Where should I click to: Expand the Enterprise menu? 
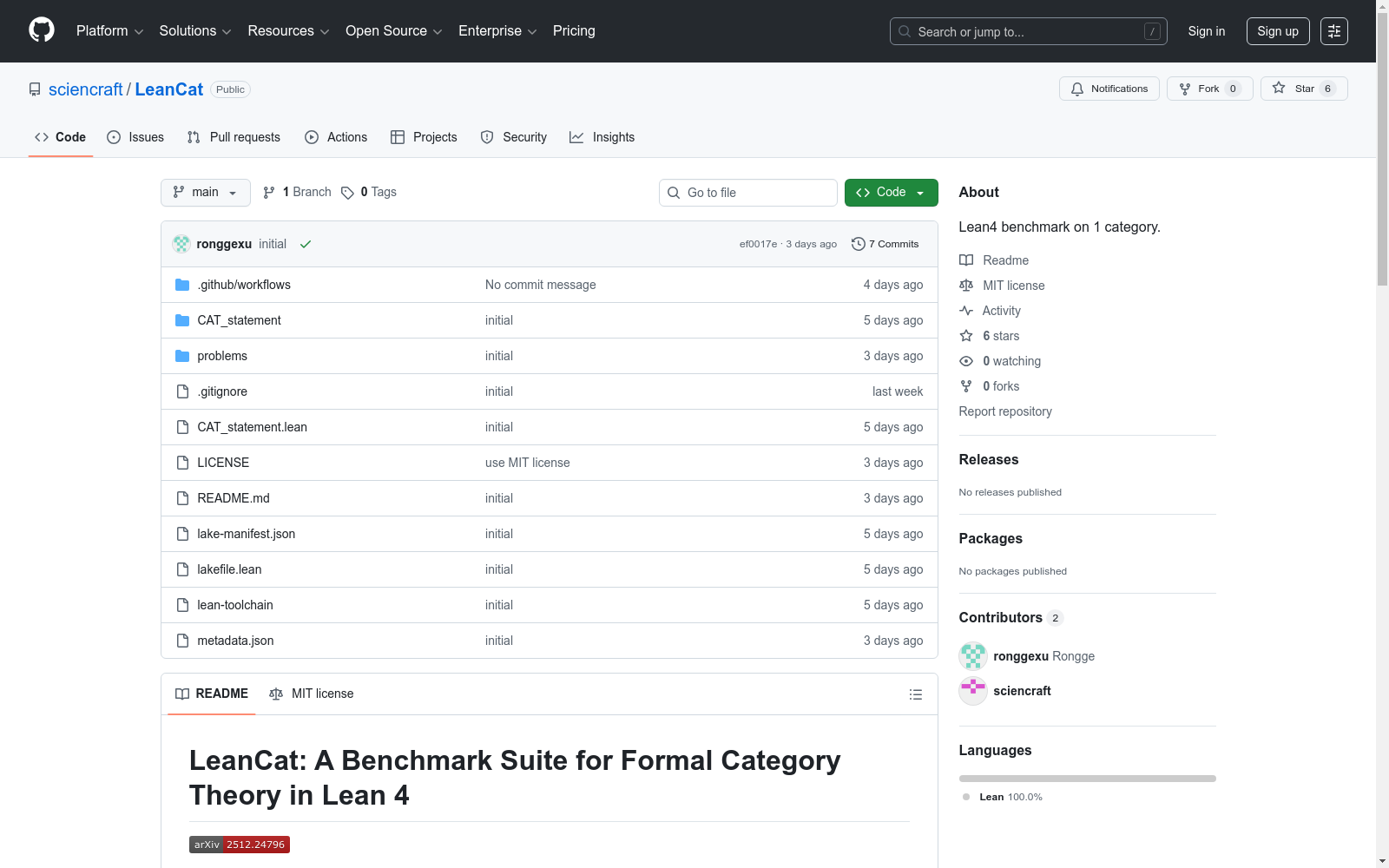coord(497,31)
